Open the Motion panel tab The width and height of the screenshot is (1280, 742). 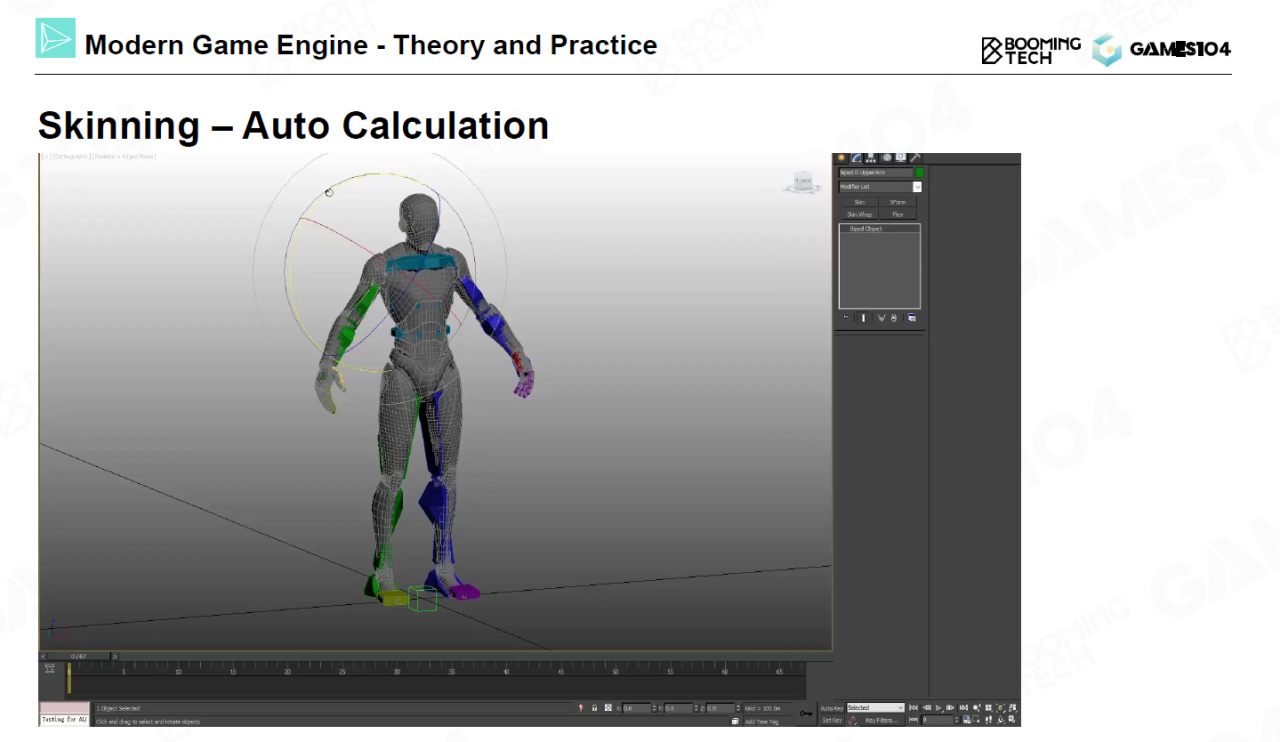point(886,158)
